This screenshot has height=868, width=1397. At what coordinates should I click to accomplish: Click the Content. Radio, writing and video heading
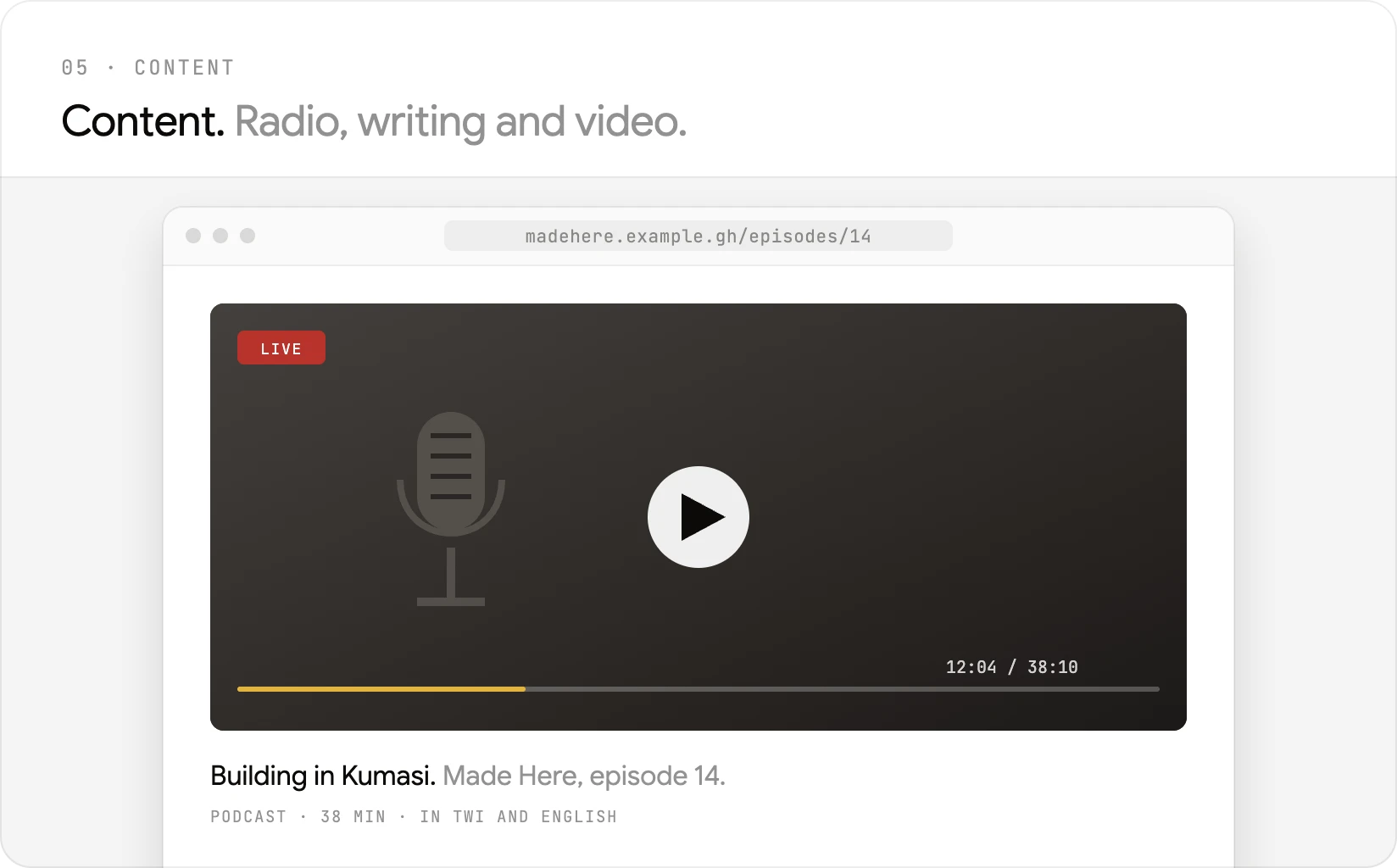coord(374,121)
